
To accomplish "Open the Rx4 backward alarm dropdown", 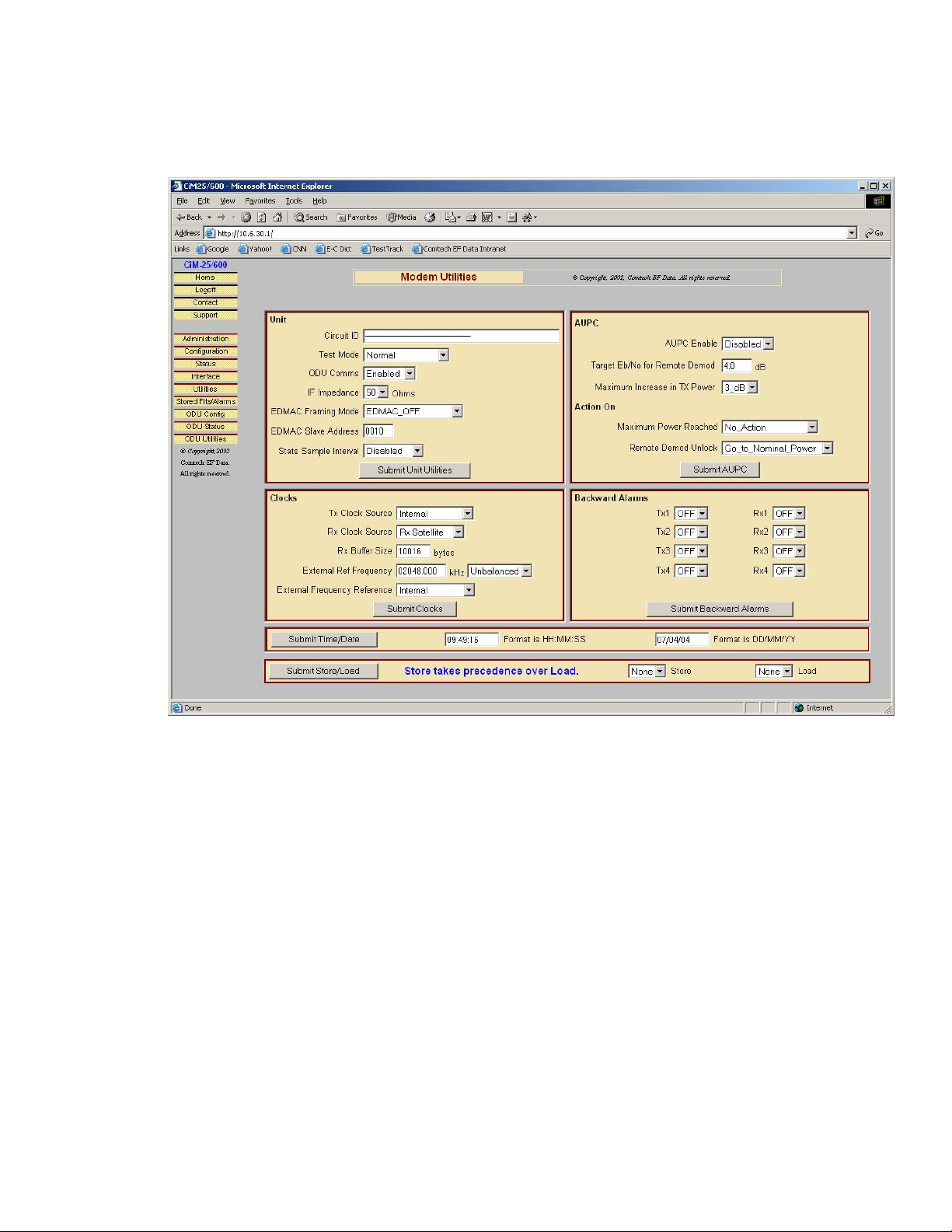I will (789, 571).
